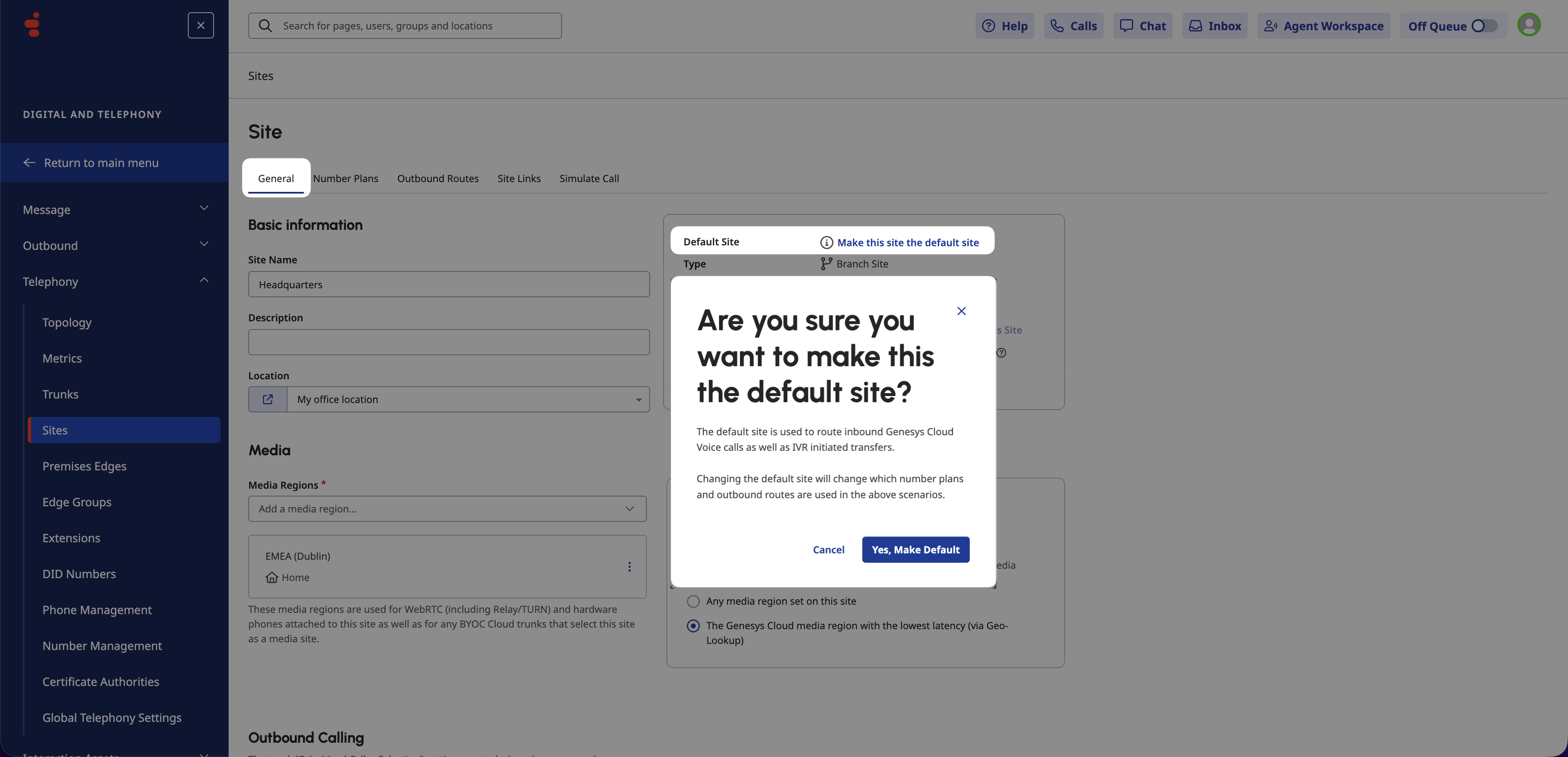The width and height of the screenshot is (1568, 757).
Task: Click the info icon beside Default Site
Action: 826,243
